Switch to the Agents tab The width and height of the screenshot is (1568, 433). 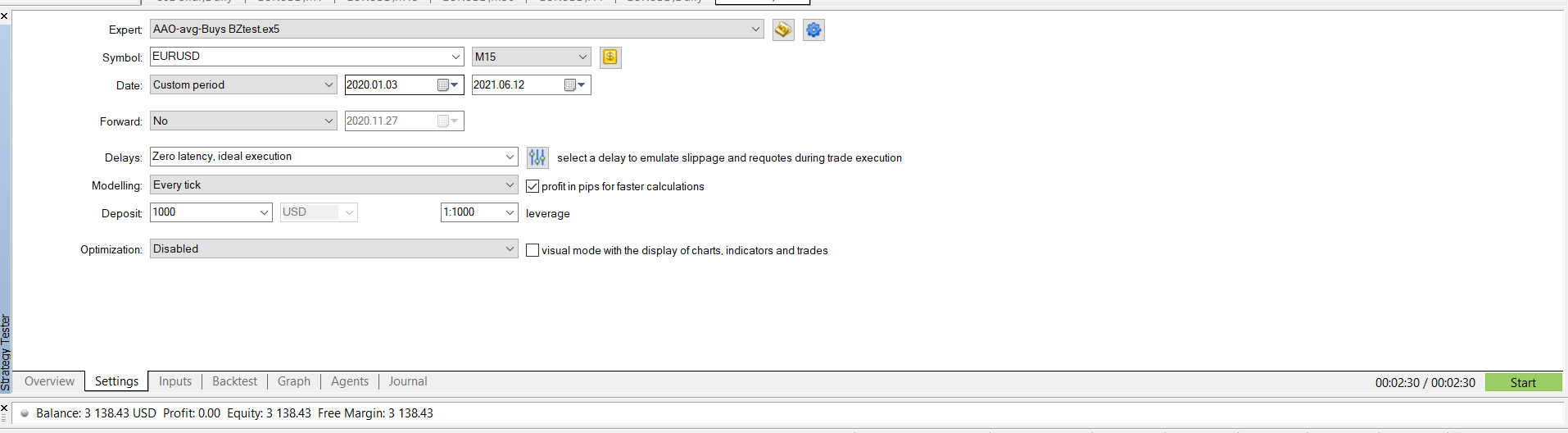tap(350, 381)
